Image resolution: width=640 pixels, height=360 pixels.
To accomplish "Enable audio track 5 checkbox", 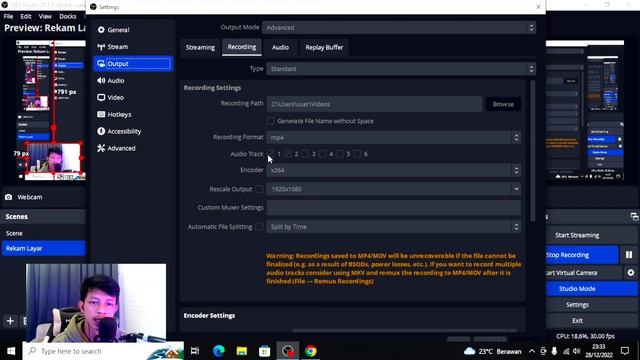I will [340, 154].
